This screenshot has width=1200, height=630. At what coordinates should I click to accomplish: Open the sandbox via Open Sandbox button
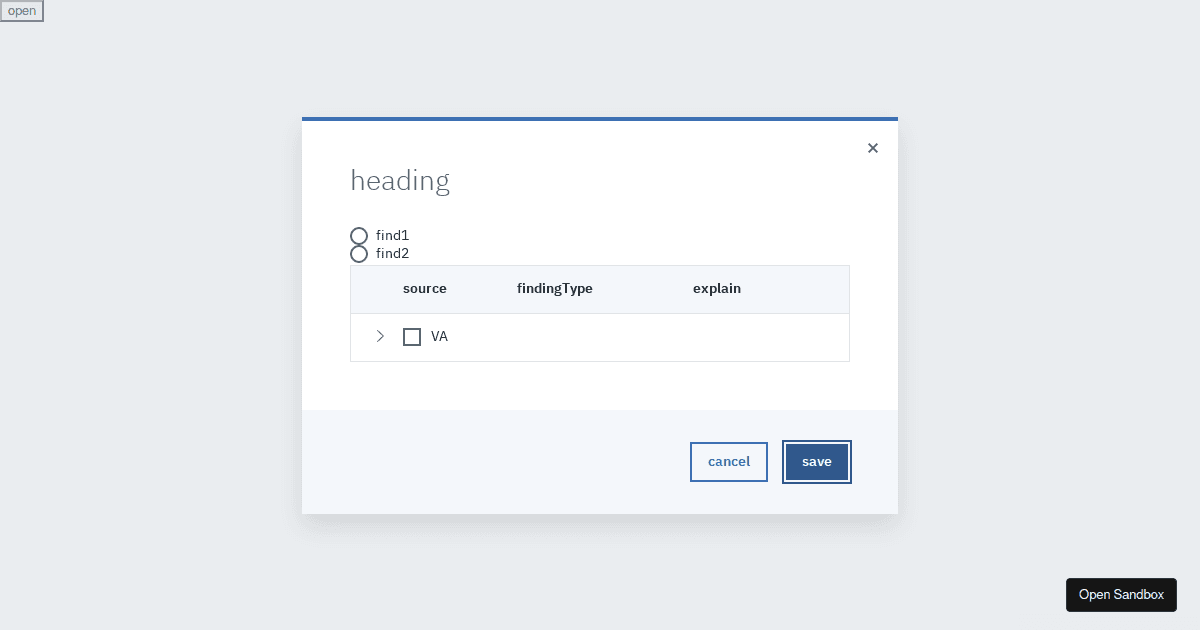tap(1121, 594)
